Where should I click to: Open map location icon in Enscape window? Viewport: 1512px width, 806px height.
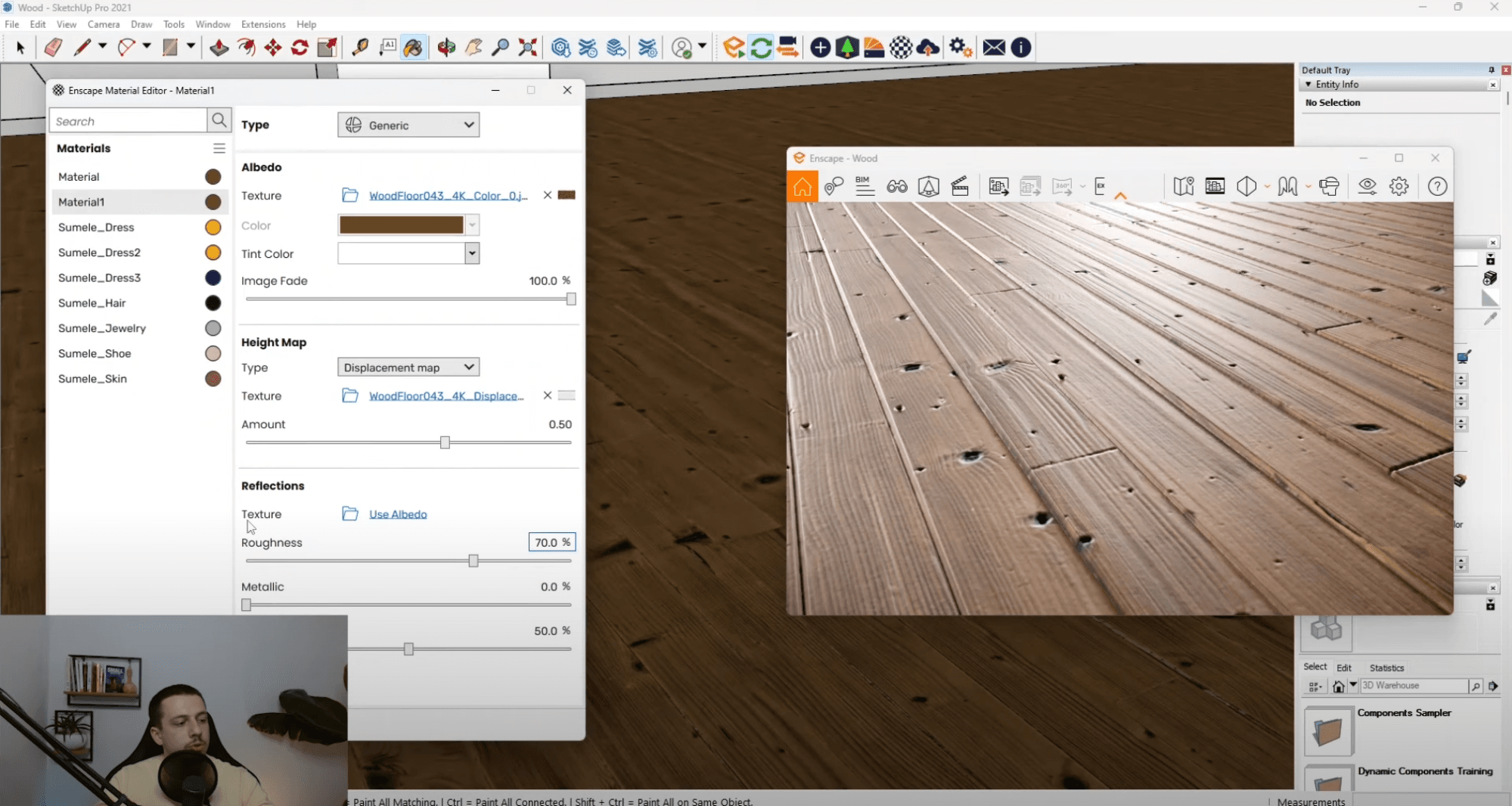[1184, 186]
